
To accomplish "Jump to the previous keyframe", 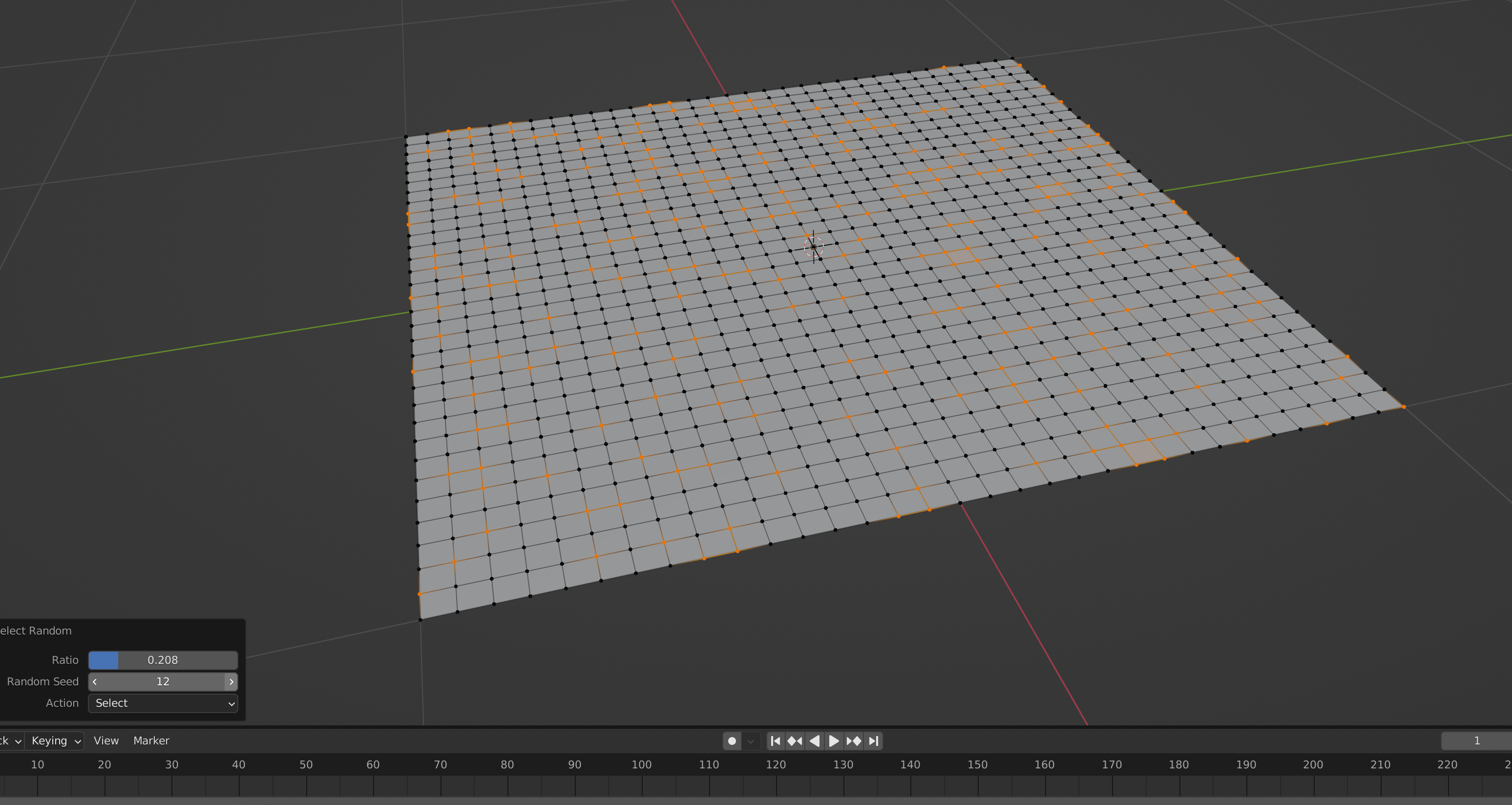I will 795,741.
